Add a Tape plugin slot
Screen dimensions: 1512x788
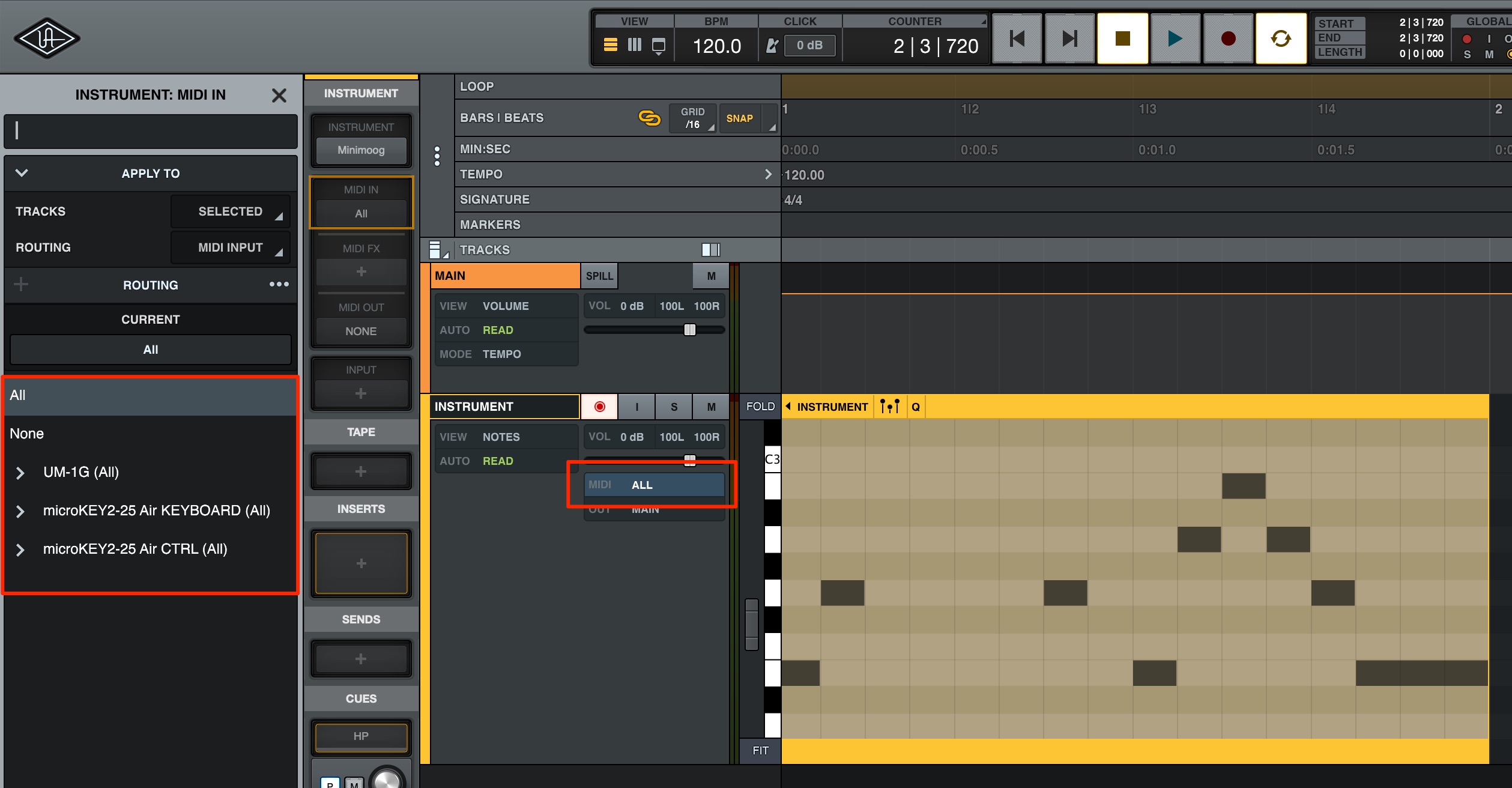pos(361,471)
